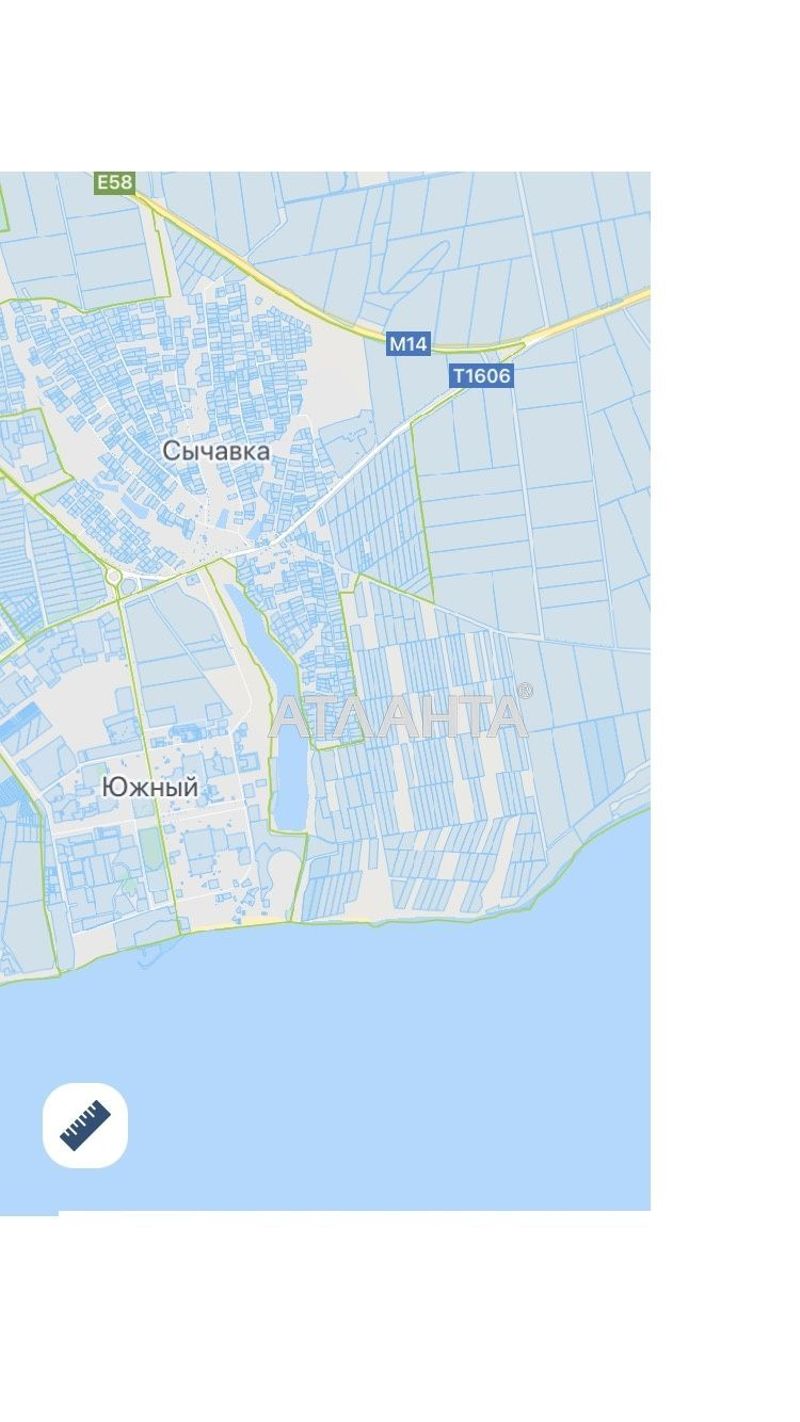Click the green E58 route badge

114,182
